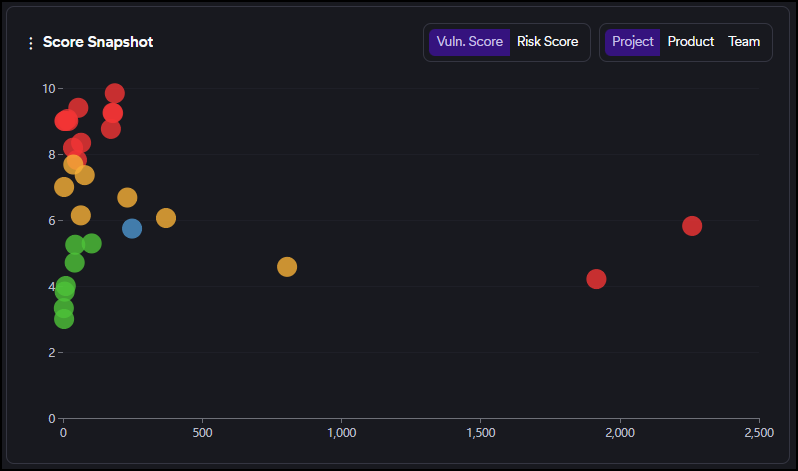Click the single blue data point
The width and height of the screenshot is (798, 471).
132,228
